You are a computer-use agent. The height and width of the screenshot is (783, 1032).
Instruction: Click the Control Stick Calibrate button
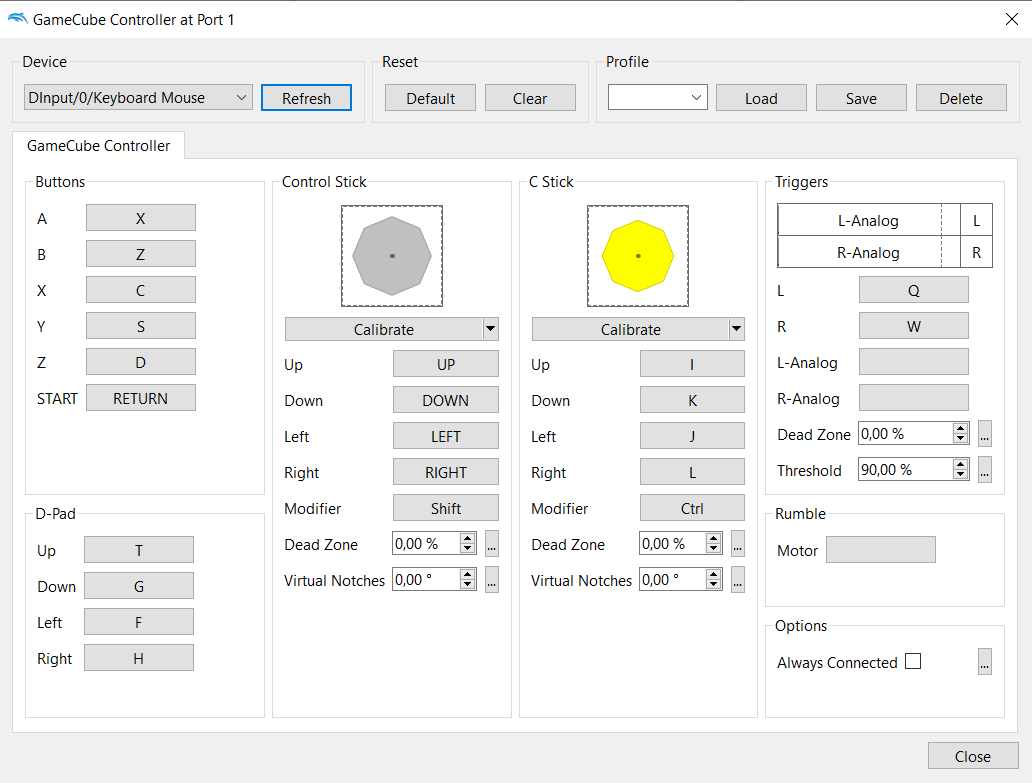coord(384,329)
